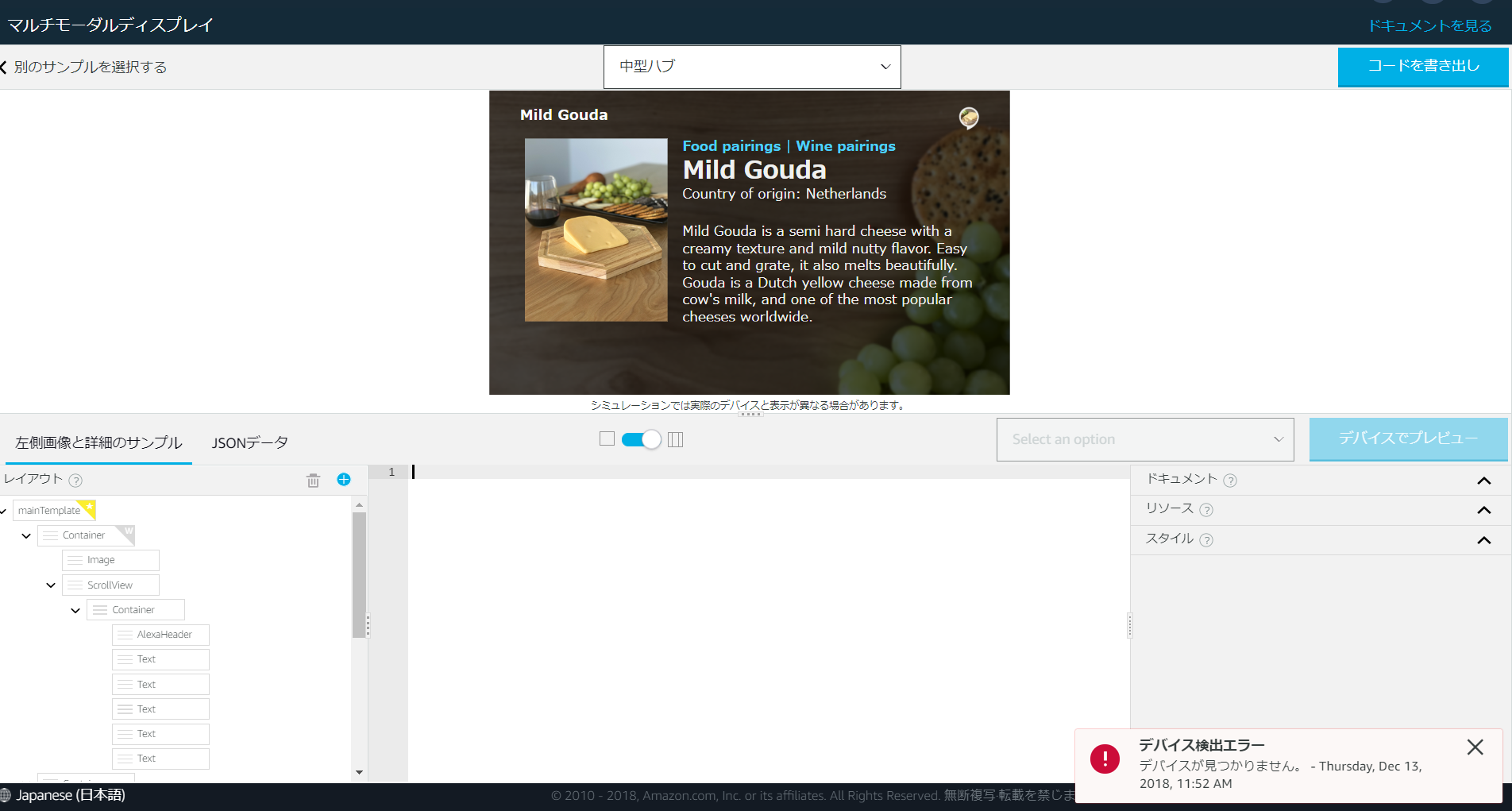Image resolution: width=1512 pixels, height=811 pixels.
Task: Click the Food pairings text in preview
Action: pyautogui.click(x=731, y=146)
